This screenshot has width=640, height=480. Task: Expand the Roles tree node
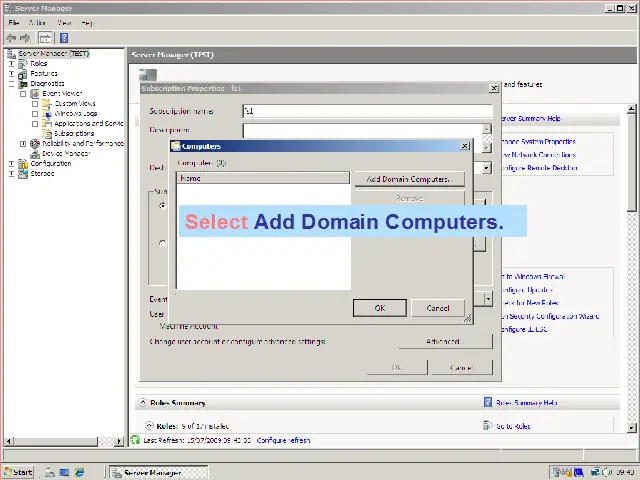tap(11, 64)
